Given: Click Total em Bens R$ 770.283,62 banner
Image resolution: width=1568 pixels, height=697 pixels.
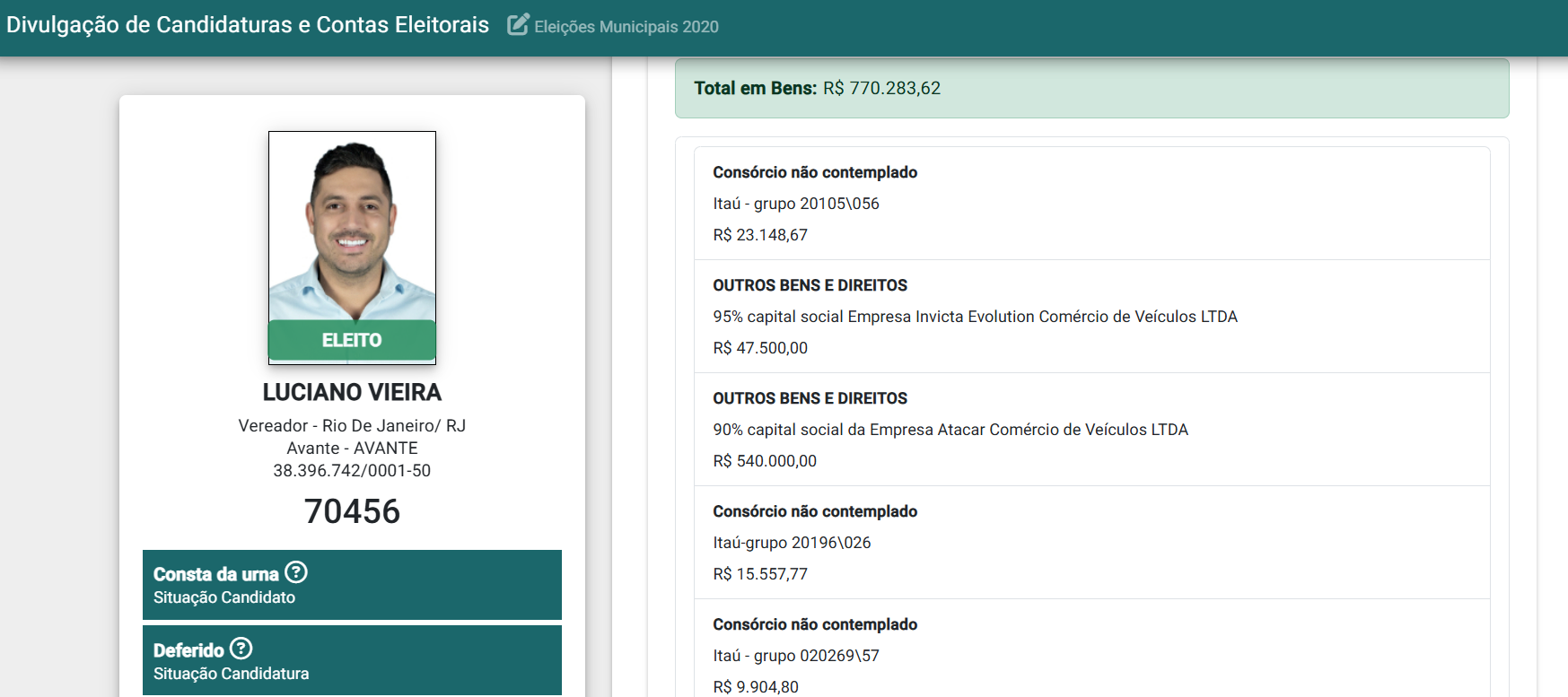Looking at the screenshot, I should pos(1091,88).
